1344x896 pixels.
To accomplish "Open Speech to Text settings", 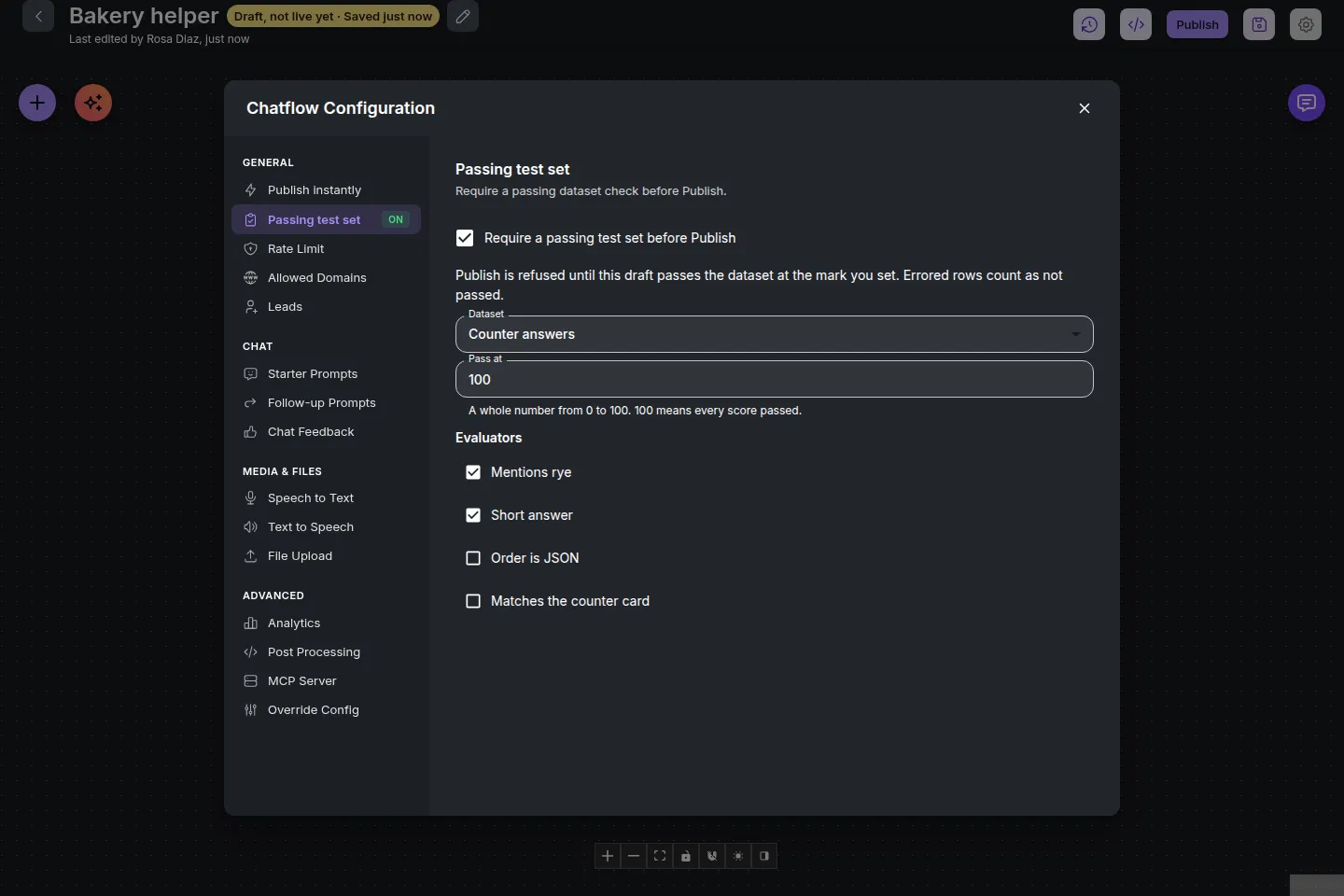I will click(326, 498).
